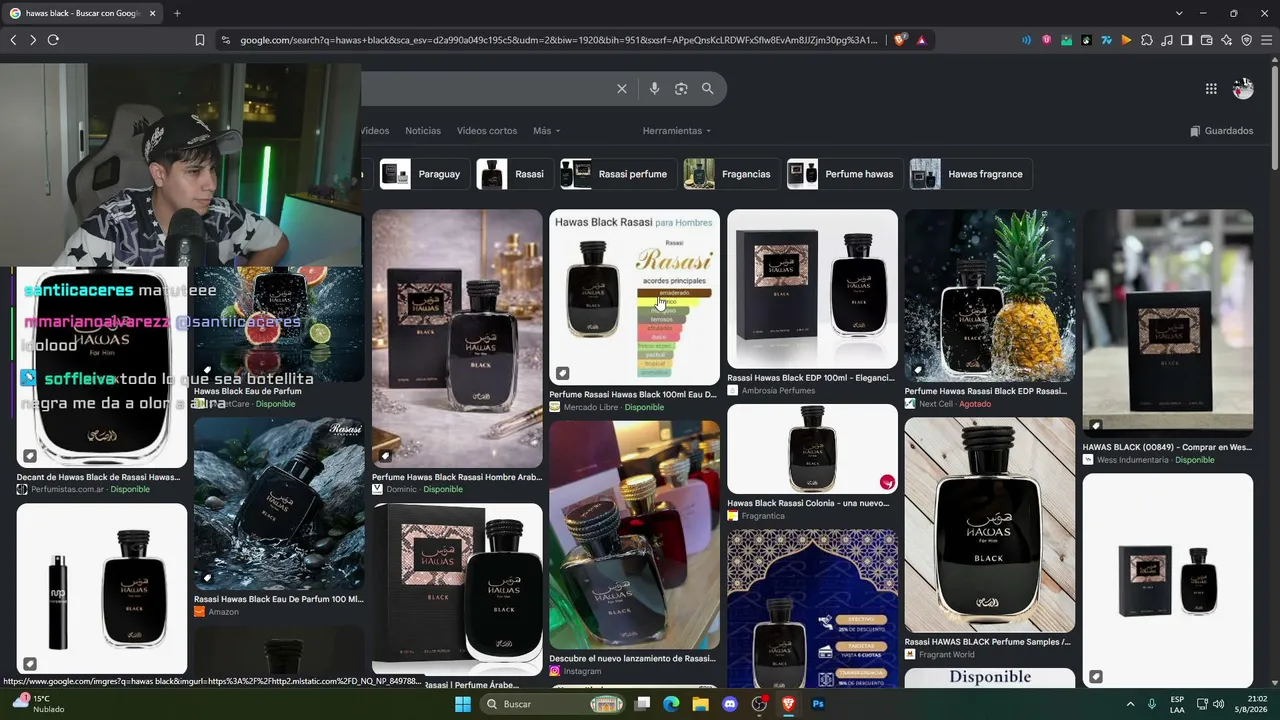Click the address bar URL
Viewport: 1280px width, 720px height.
pos(559,40)
